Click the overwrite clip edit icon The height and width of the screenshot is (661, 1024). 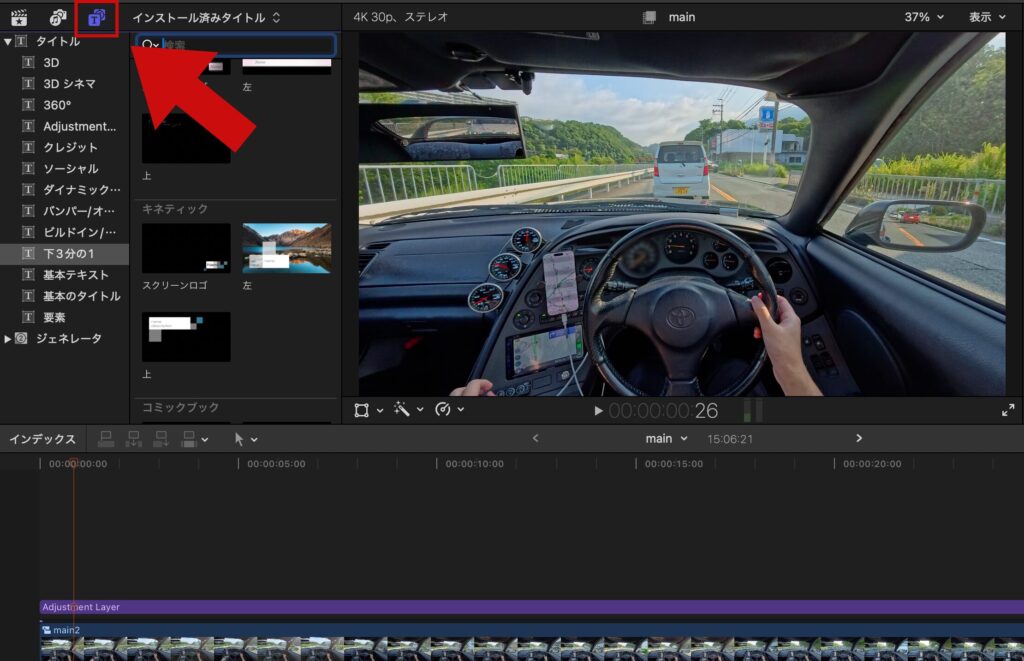pos(187,439)
